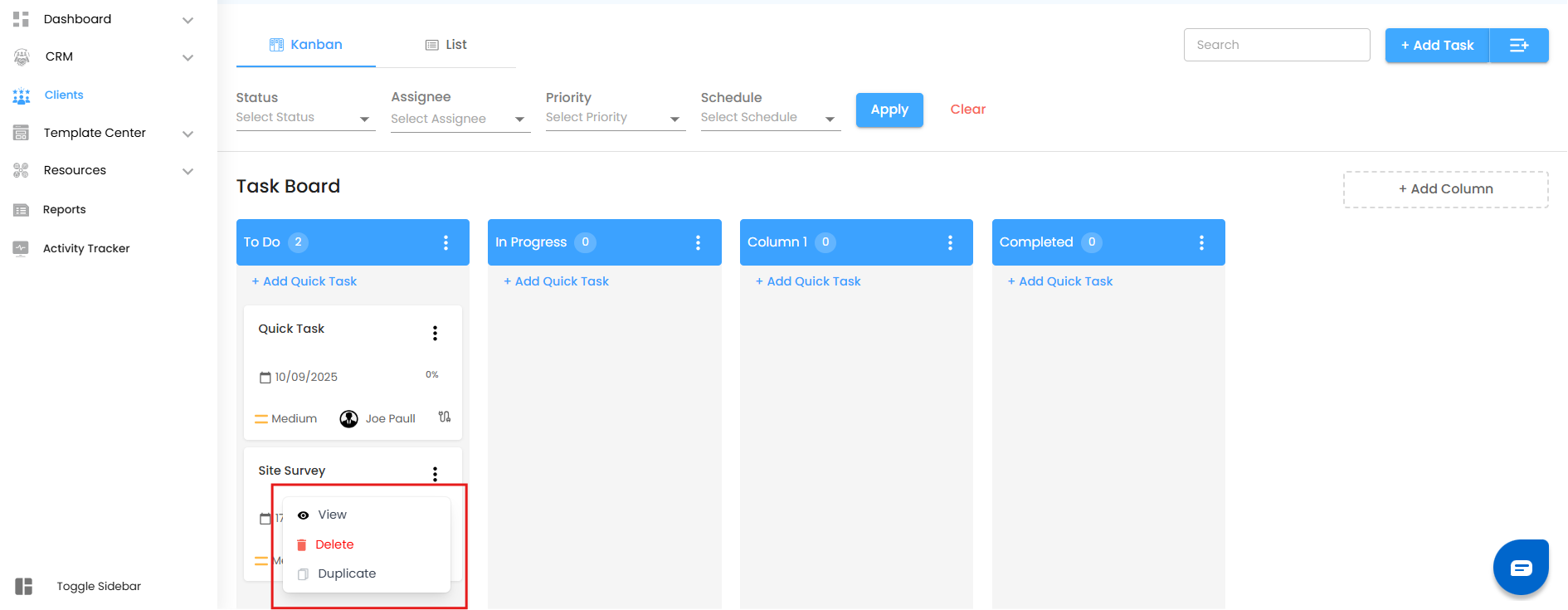Expand the Resources menu chevron

point(188,171)
